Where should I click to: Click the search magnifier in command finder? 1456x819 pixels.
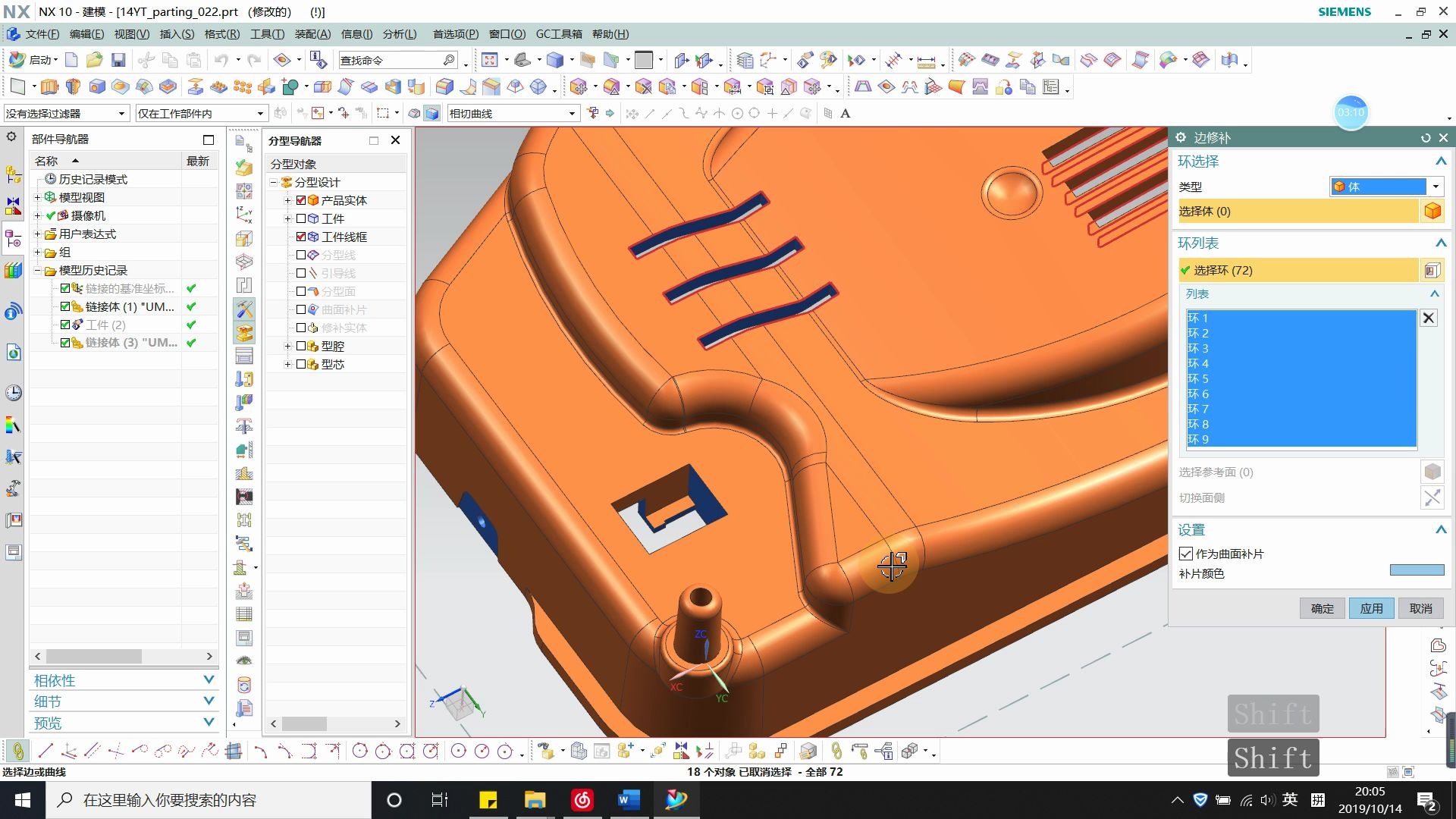[449, 60]
